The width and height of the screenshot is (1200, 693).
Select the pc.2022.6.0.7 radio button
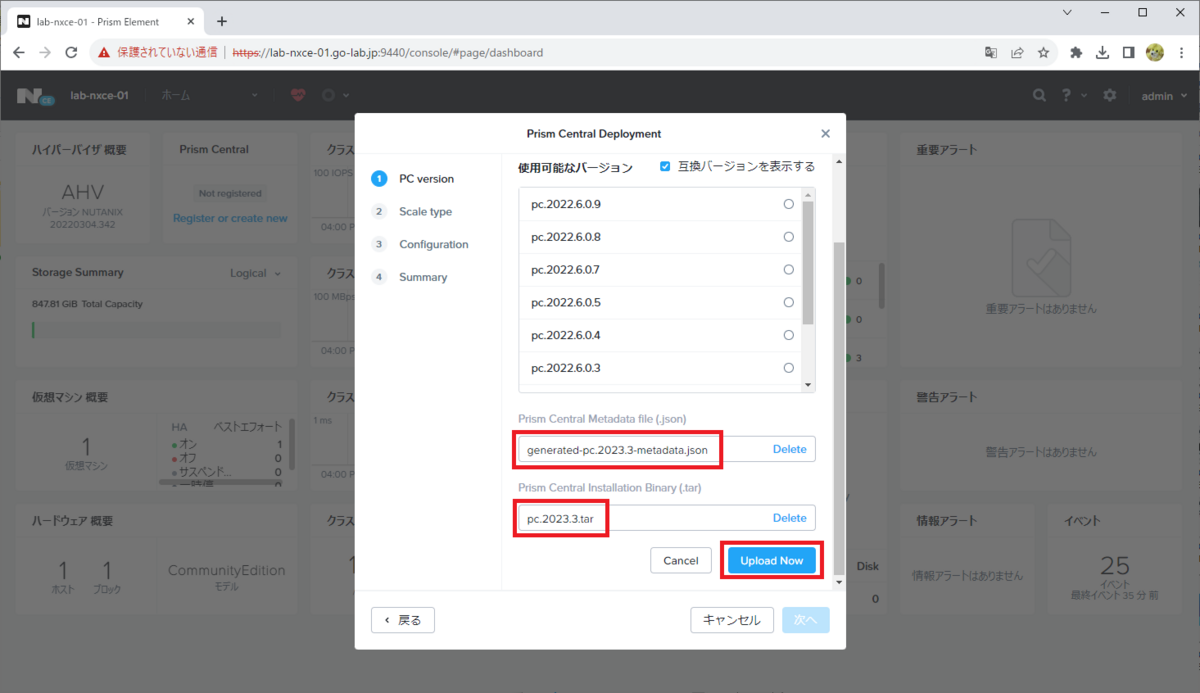point(789,270)
